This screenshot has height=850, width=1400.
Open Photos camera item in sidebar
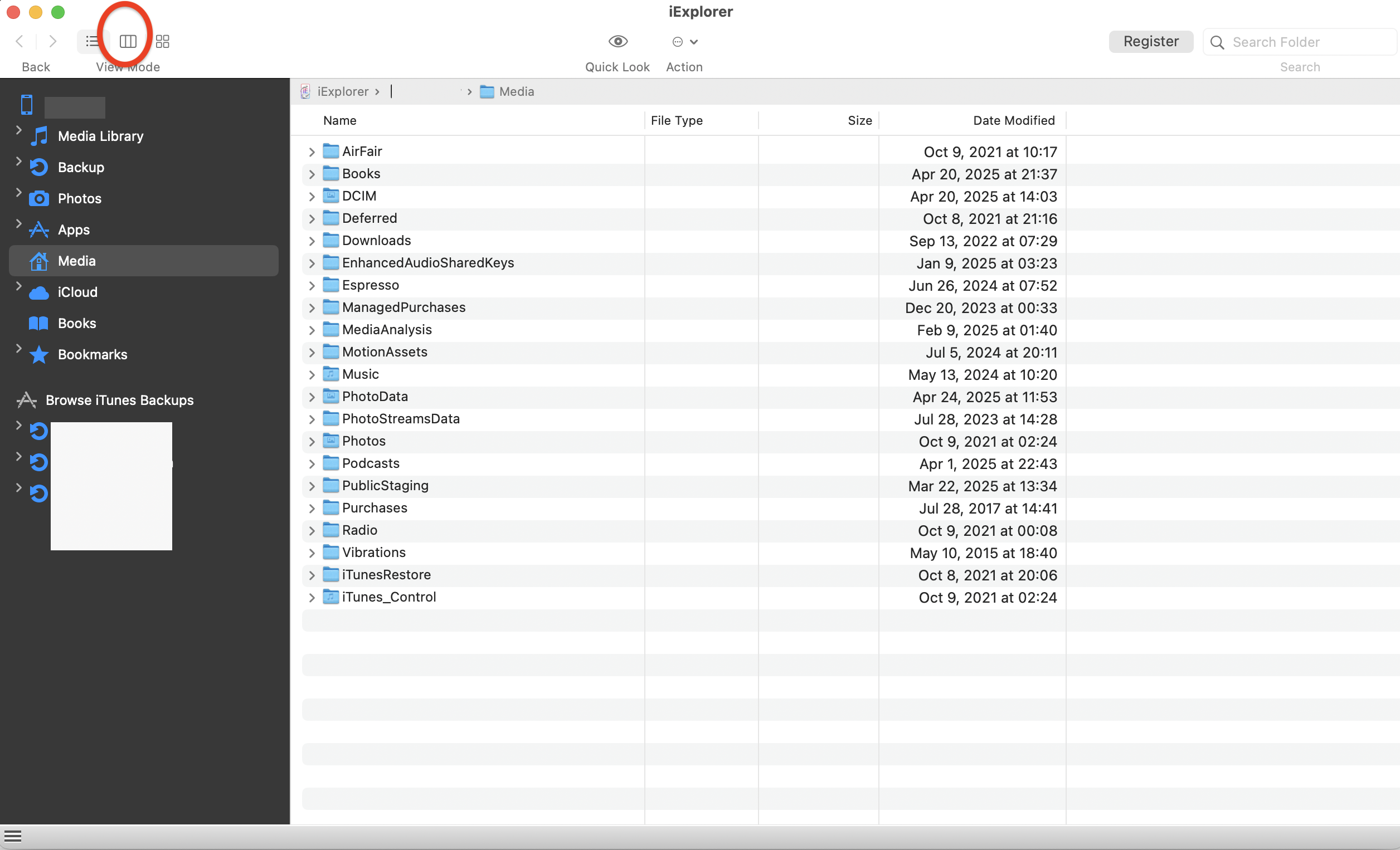coord(80,199)
